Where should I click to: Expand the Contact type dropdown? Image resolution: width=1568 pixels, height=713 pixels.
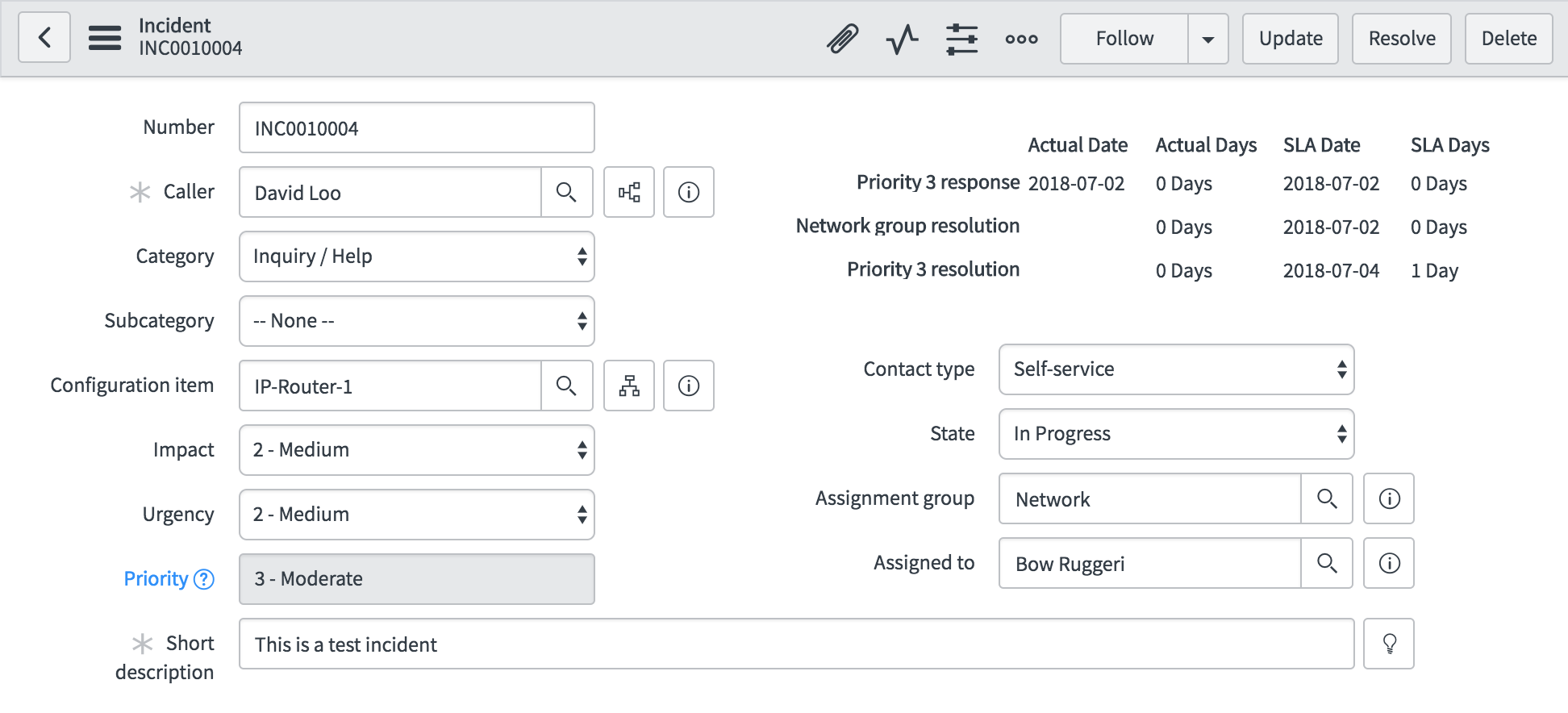[1177, 369]
